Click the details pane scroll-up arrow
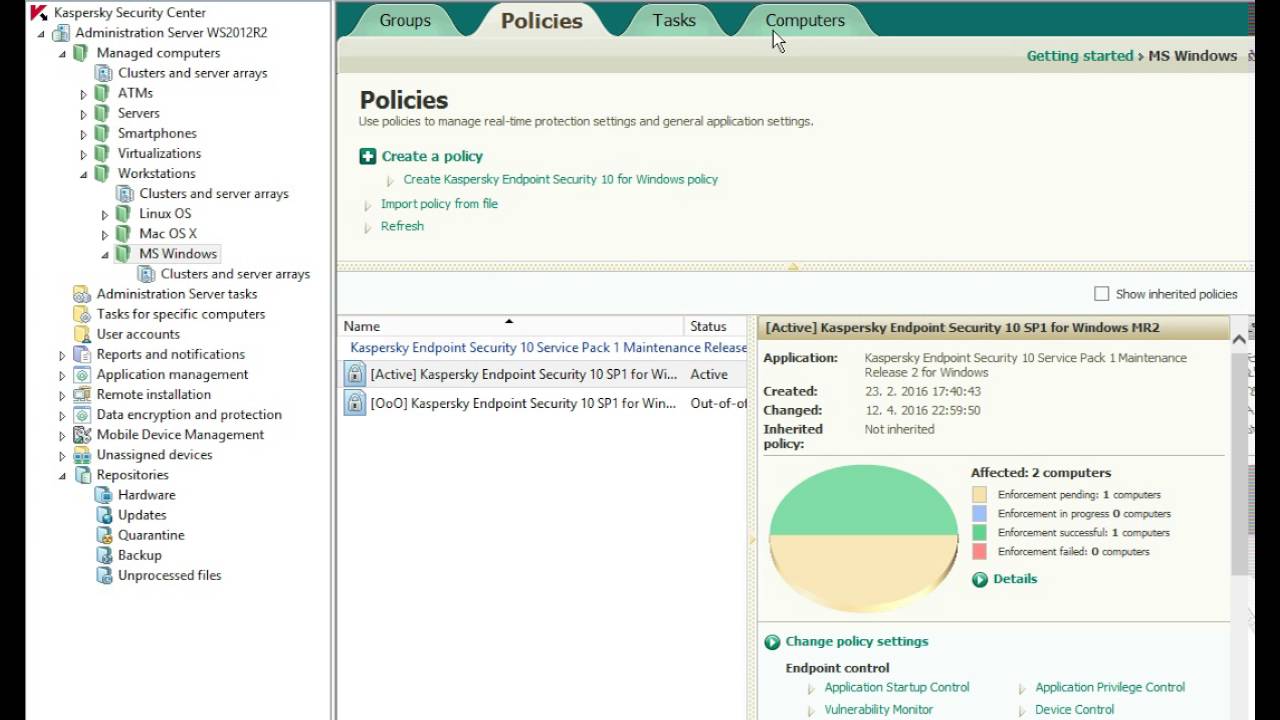1280x720 pixels. tap(1239, 339)
